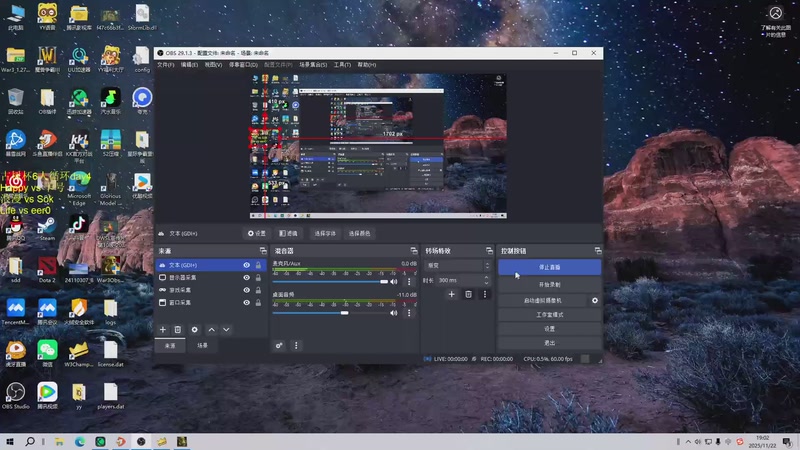Hide the 文本 (GDI+) source eye icon
Screen dimensions: 800x450
click(247, 265)
